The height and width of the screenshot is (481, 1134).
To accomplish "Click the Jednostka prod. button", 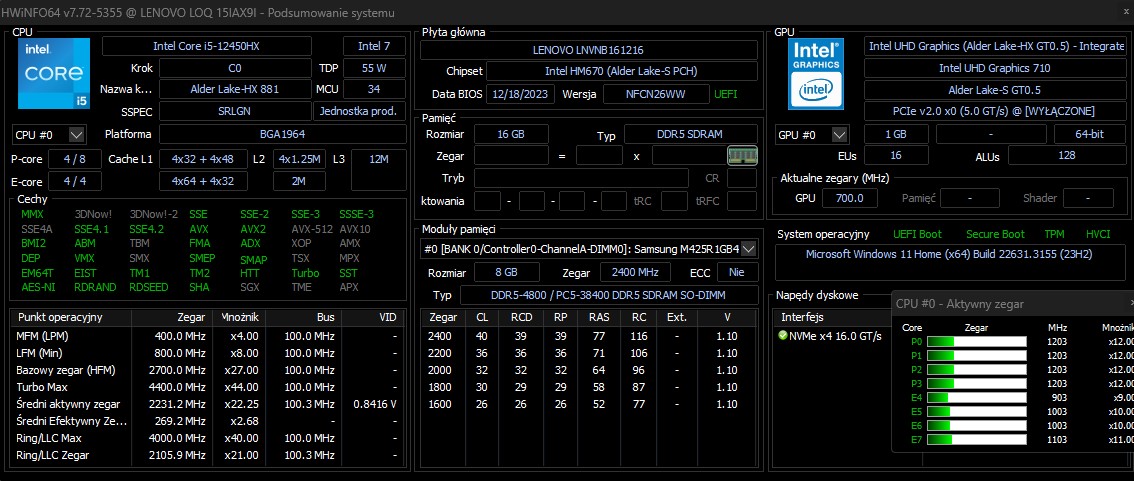I will pos(360,111).
